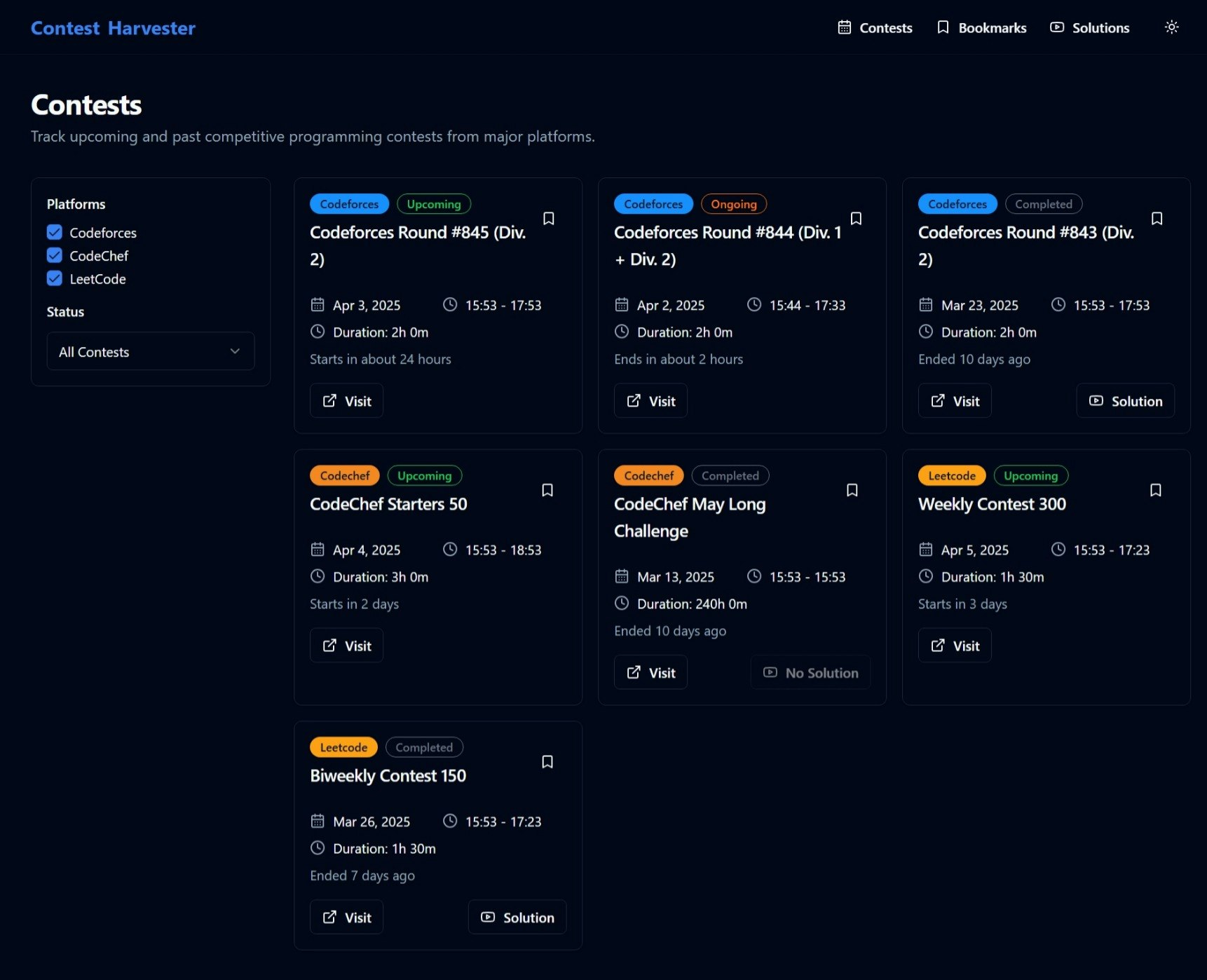Select title 'CodeChef May Long Challenge'
The image size is (1207, 980).
pos(690,517)
